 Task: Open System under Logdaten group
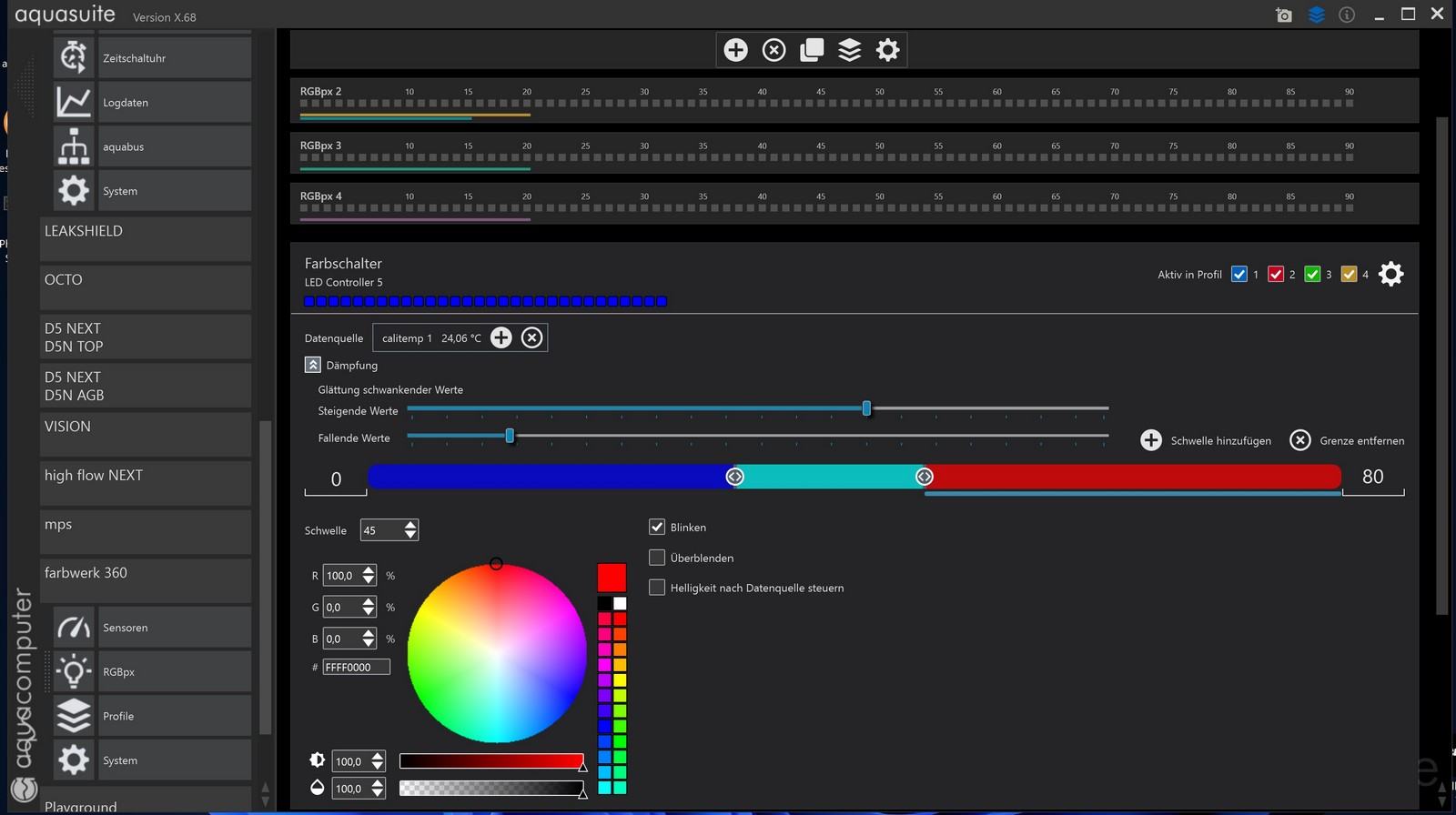point(152,191)
